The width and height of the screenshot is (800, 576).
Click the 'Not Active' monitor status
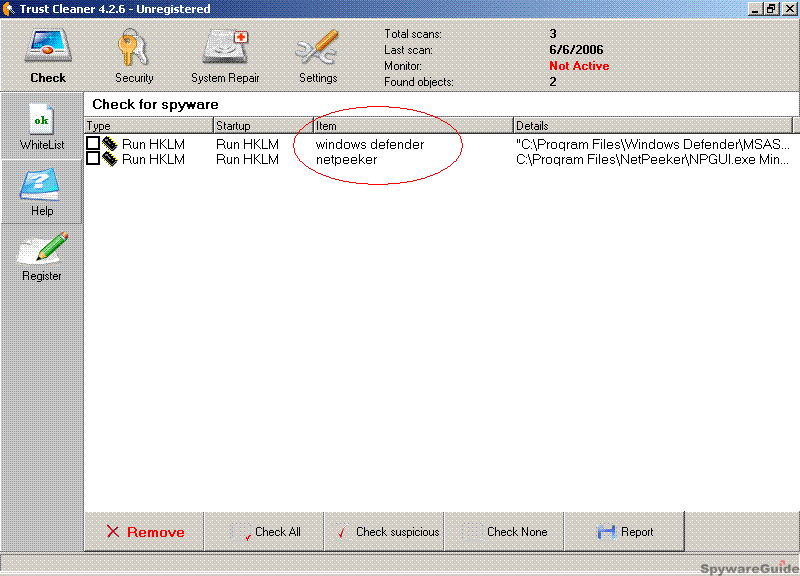click(x=579, y=66)
